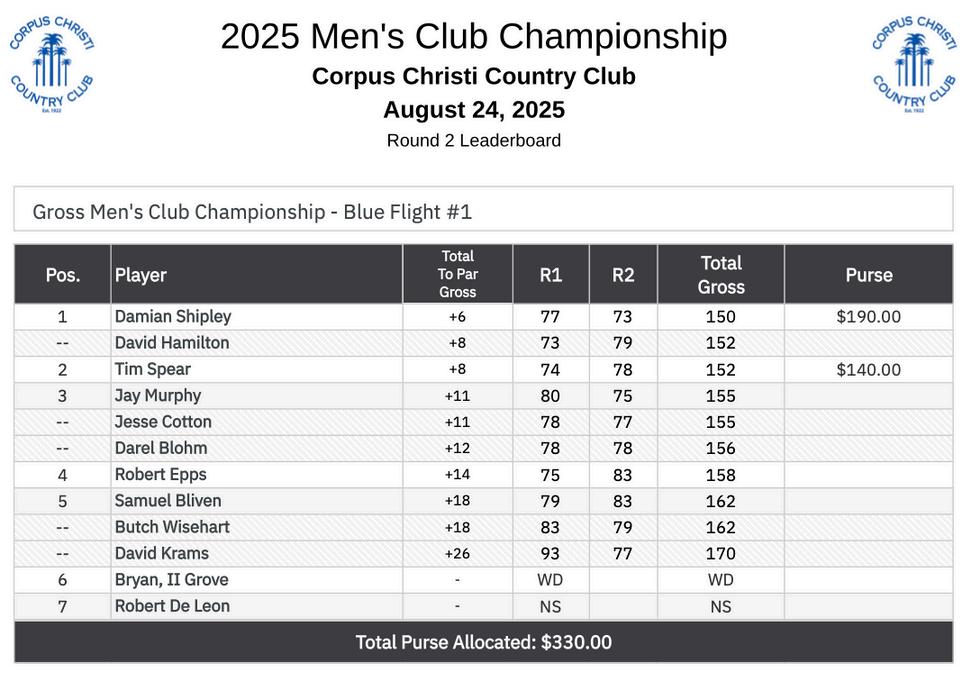Click the left Corpus Christi Country Club logo
Viewport: 962px width, 681px height.
(52, 64)
